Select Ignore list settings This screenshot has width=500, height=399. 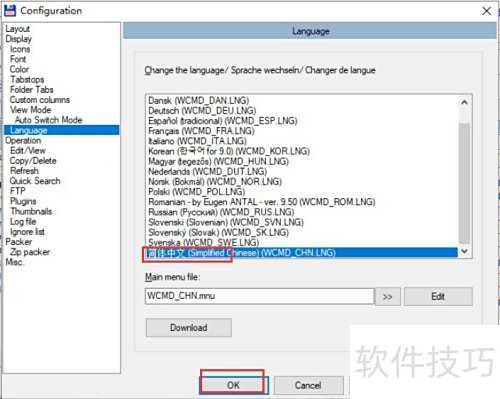27,232
